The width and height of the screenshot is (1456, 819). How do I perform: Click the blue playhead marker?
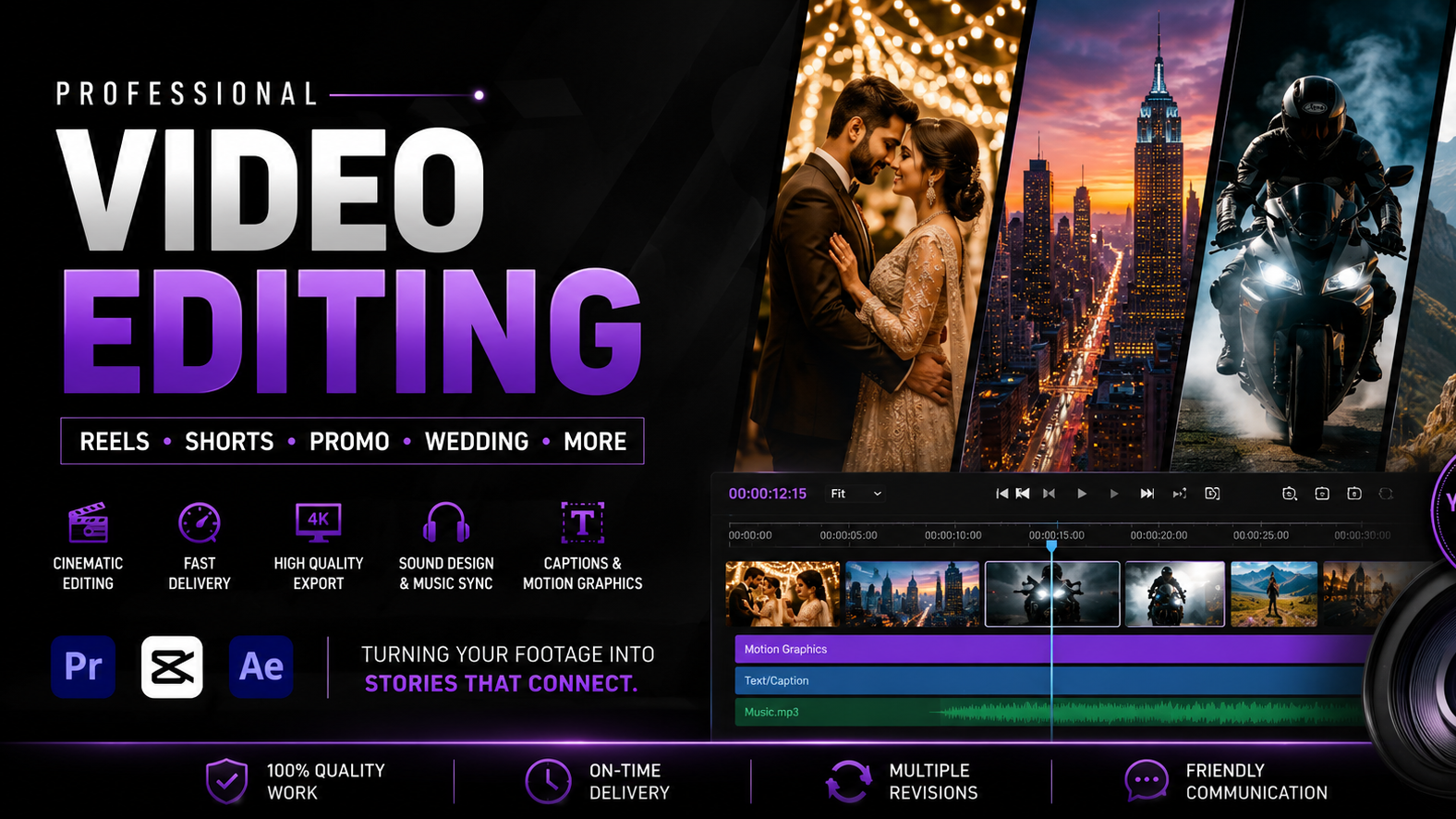[1051, 546]
